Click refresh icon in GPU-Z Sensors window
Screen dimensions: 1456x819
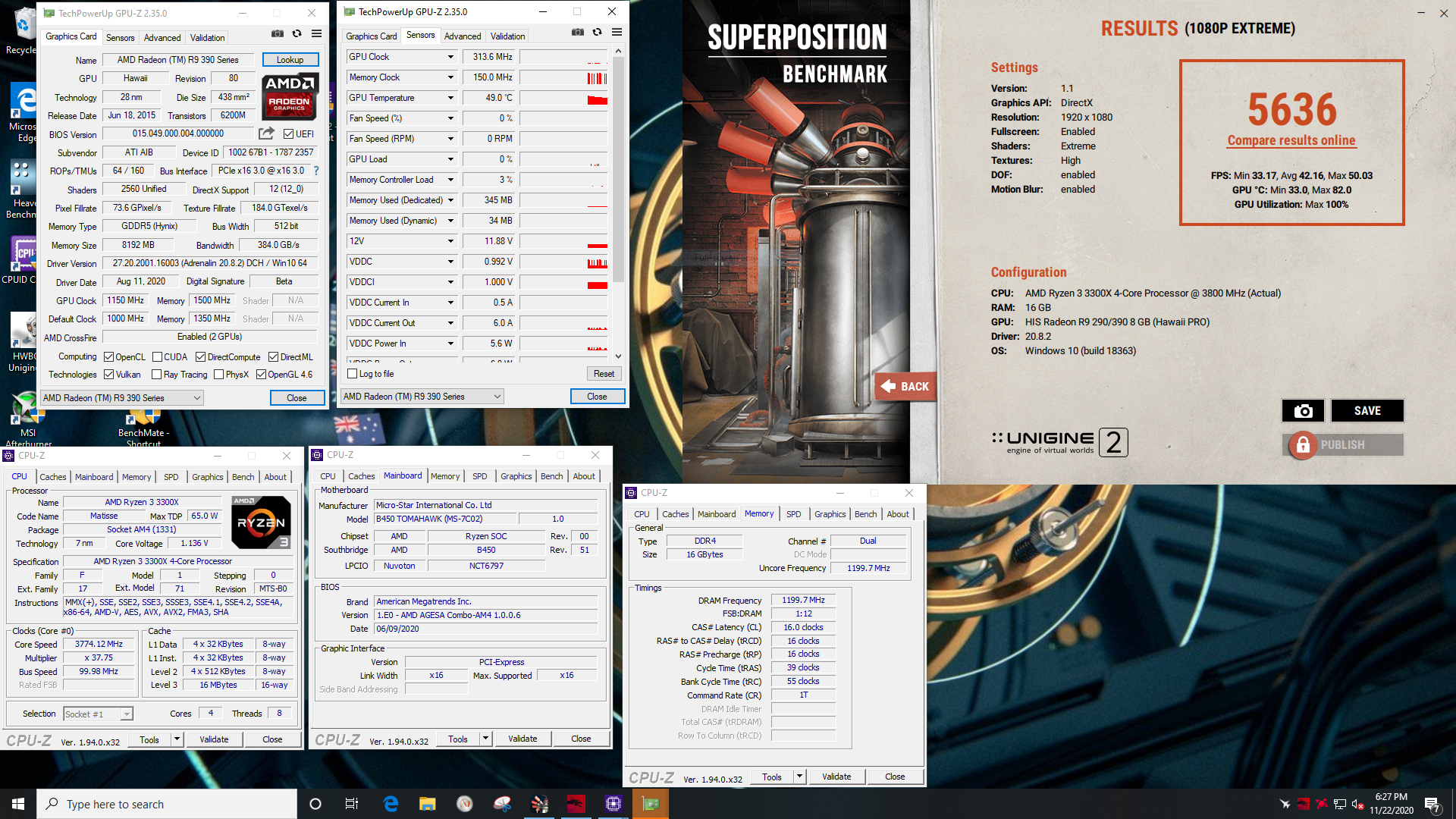(x=598, y=33)
